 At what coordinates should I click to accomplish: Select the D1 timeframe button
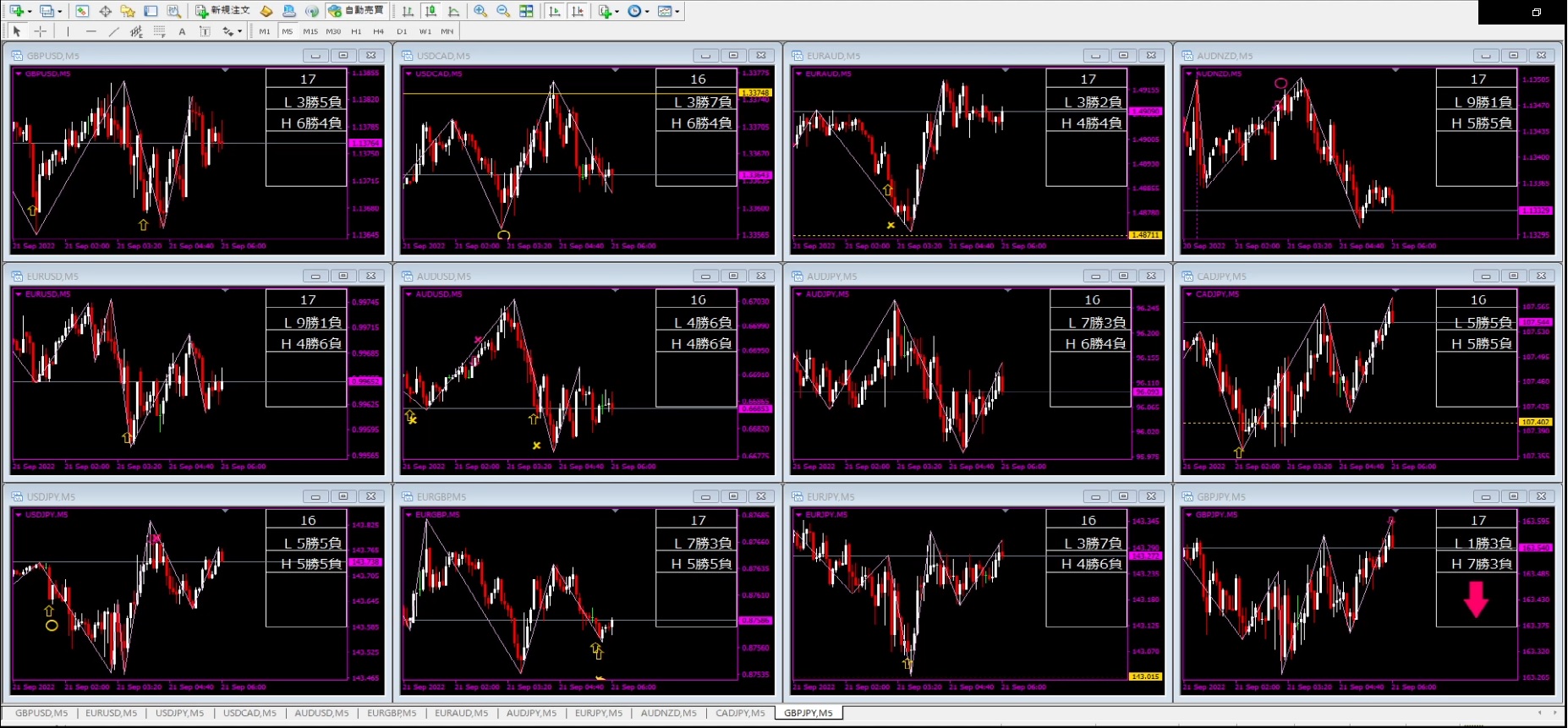point(402,31)
